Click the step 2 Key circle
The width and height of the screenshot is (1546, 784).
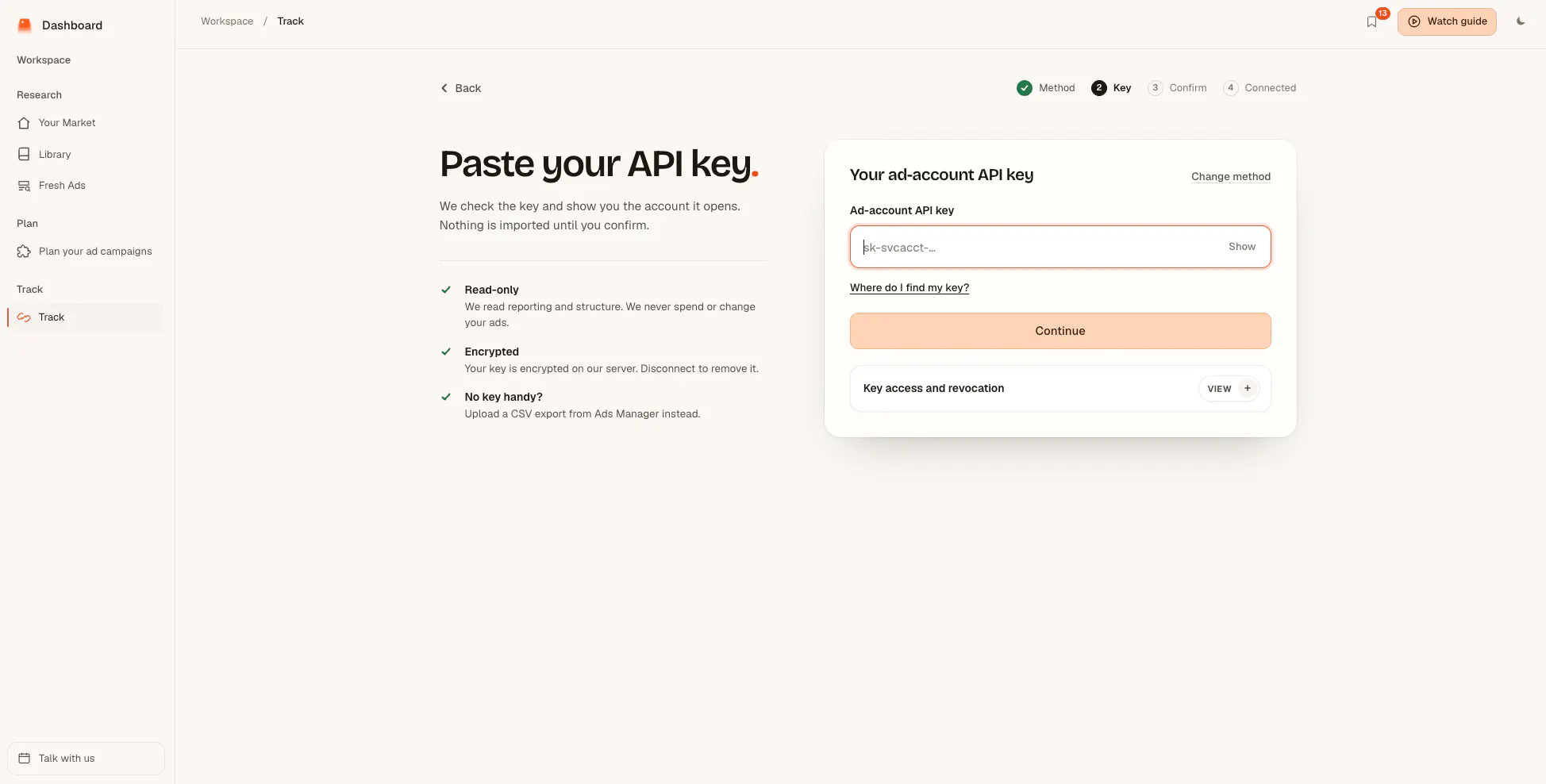(x=1099, y=88)
